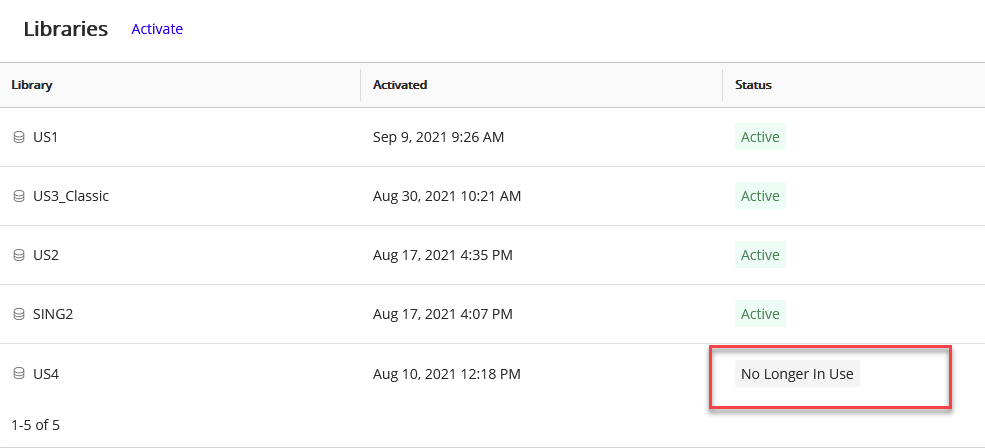Select the SING2 library name
Viewport: 985px width, 448px height.
[53, 314]
